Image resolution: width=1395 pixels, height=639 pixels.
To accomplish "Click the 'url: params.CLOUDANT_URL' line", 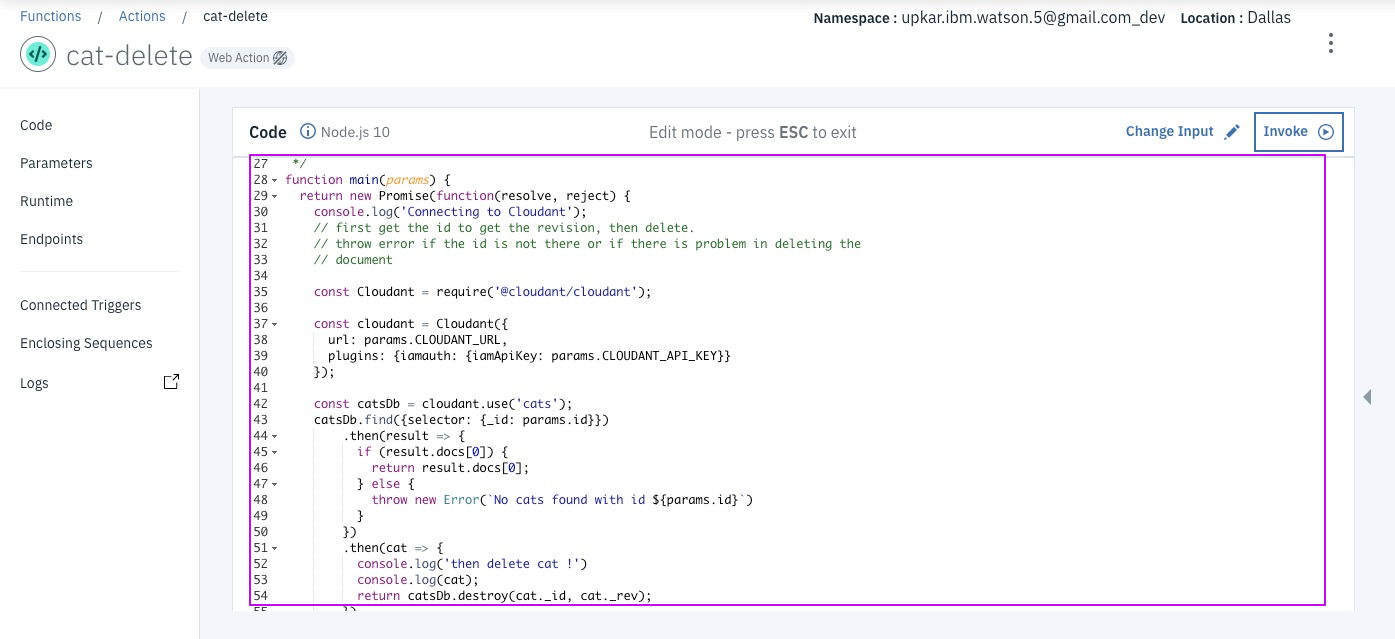I will point(418,340).
